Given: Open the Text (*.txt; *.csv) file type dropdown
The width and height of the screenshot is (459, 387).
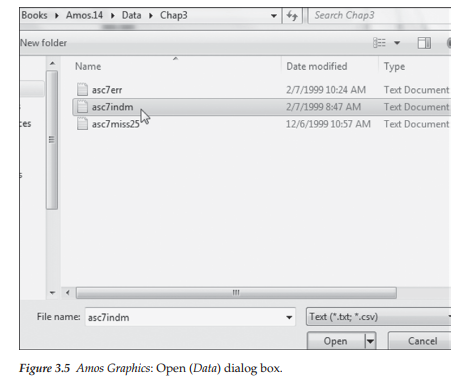Looking at the screenshot, I should coord(379,316).
